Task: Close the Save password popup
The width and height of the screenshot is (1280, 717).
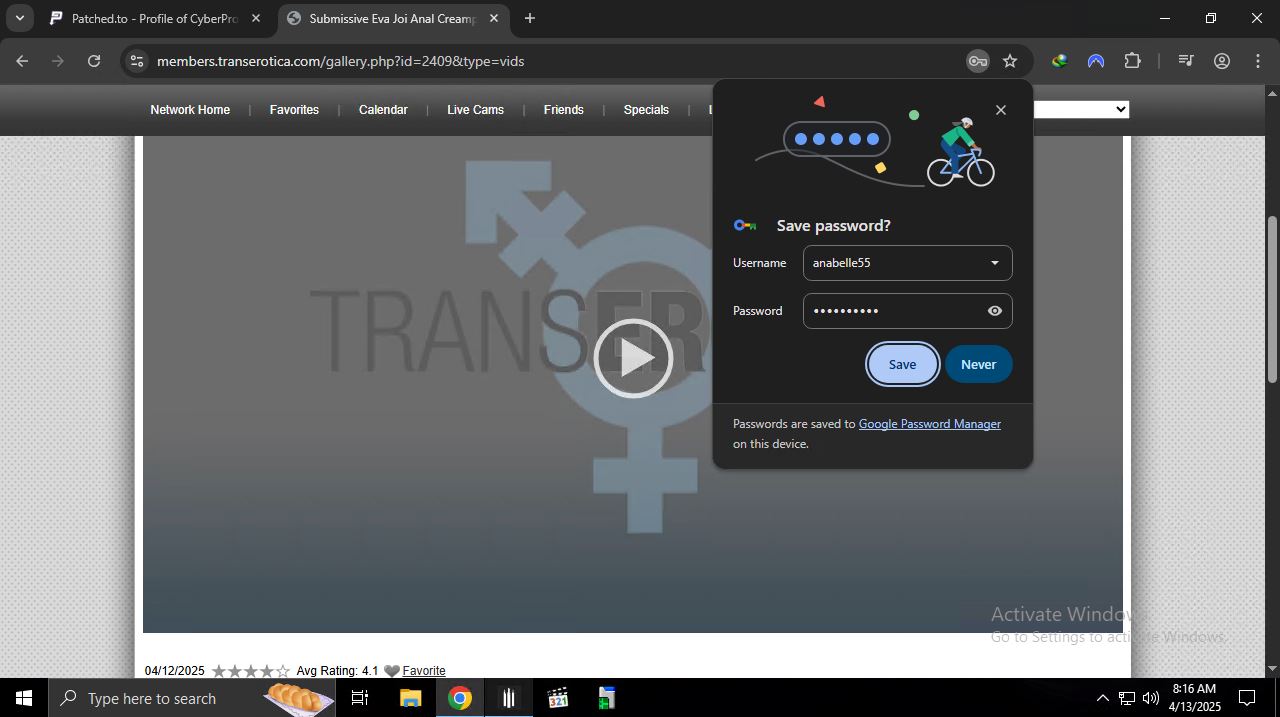Action: click(1001, 110)
